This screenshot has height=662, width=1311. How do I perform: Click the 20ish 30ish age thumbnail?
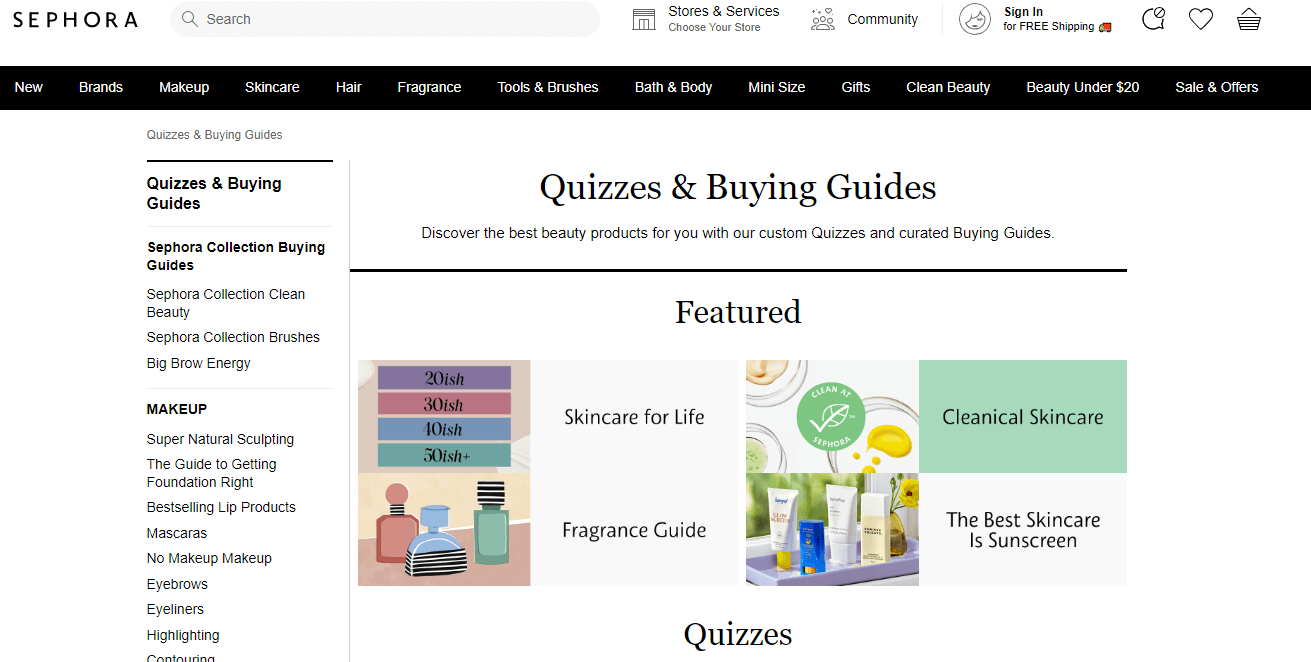tap(444, 416)
